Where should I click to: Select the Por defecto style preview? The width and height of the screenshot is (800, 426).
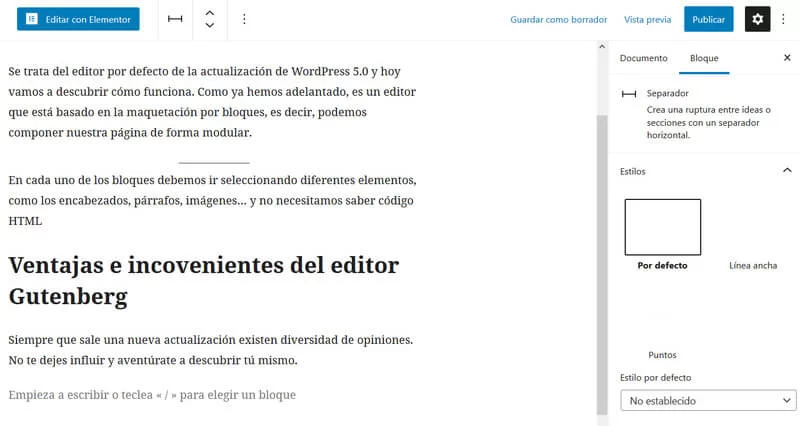click(x=662, y=227)
